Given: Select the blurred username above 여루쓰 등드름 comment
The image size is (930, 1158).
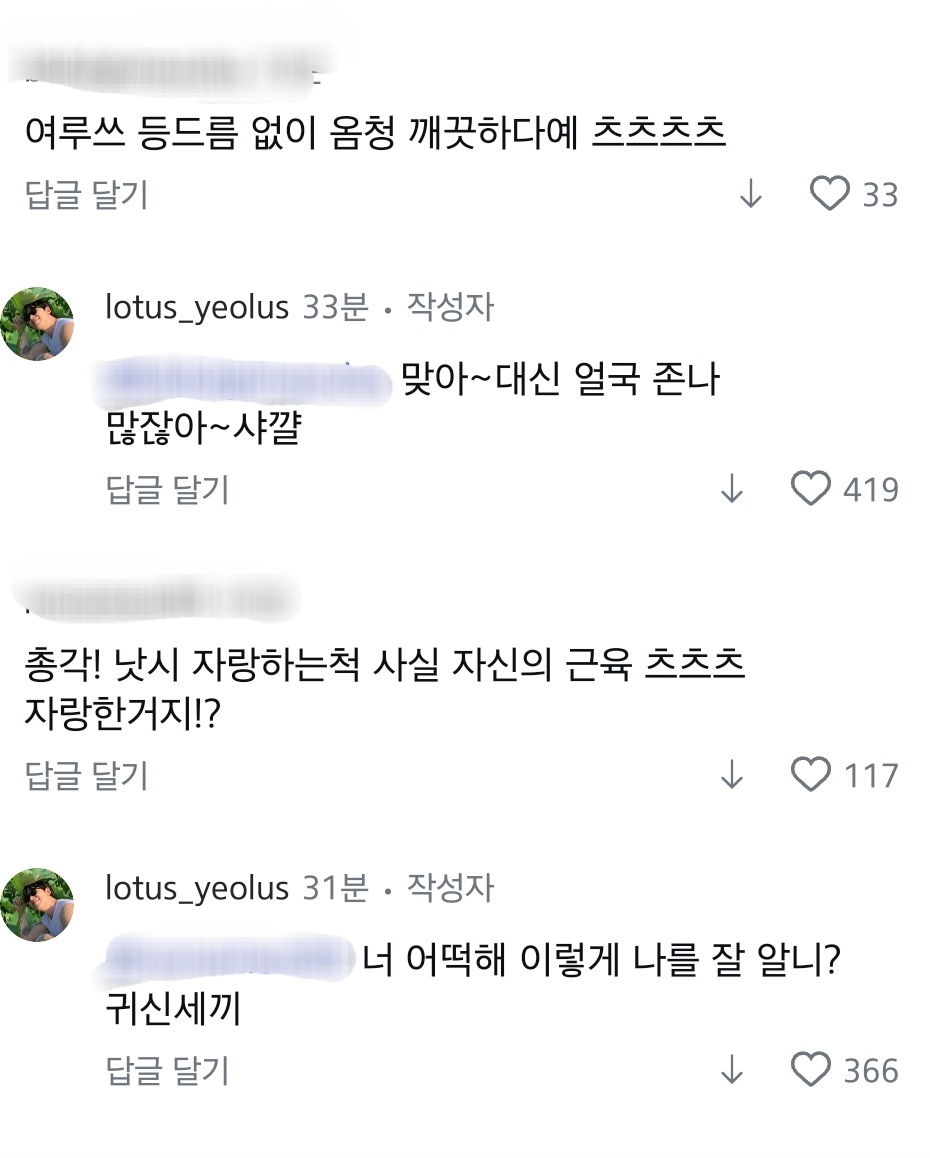Looking at the screenshot, I should click(x=170, y=68).
